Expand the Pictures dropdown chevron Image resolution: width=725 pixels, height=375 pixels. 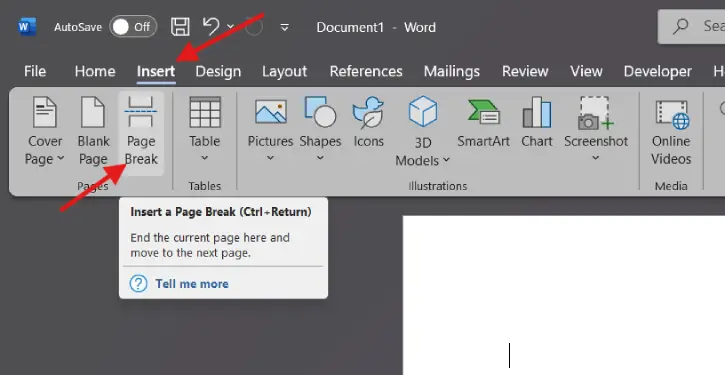coord(270,158)
